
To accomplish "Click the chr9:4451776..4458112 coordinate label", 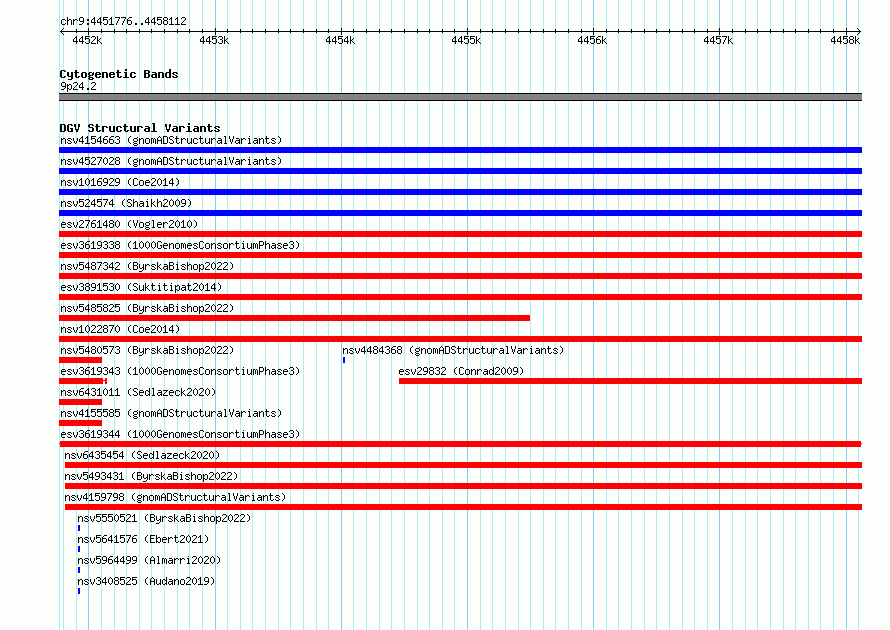I will tap(123, 21).
